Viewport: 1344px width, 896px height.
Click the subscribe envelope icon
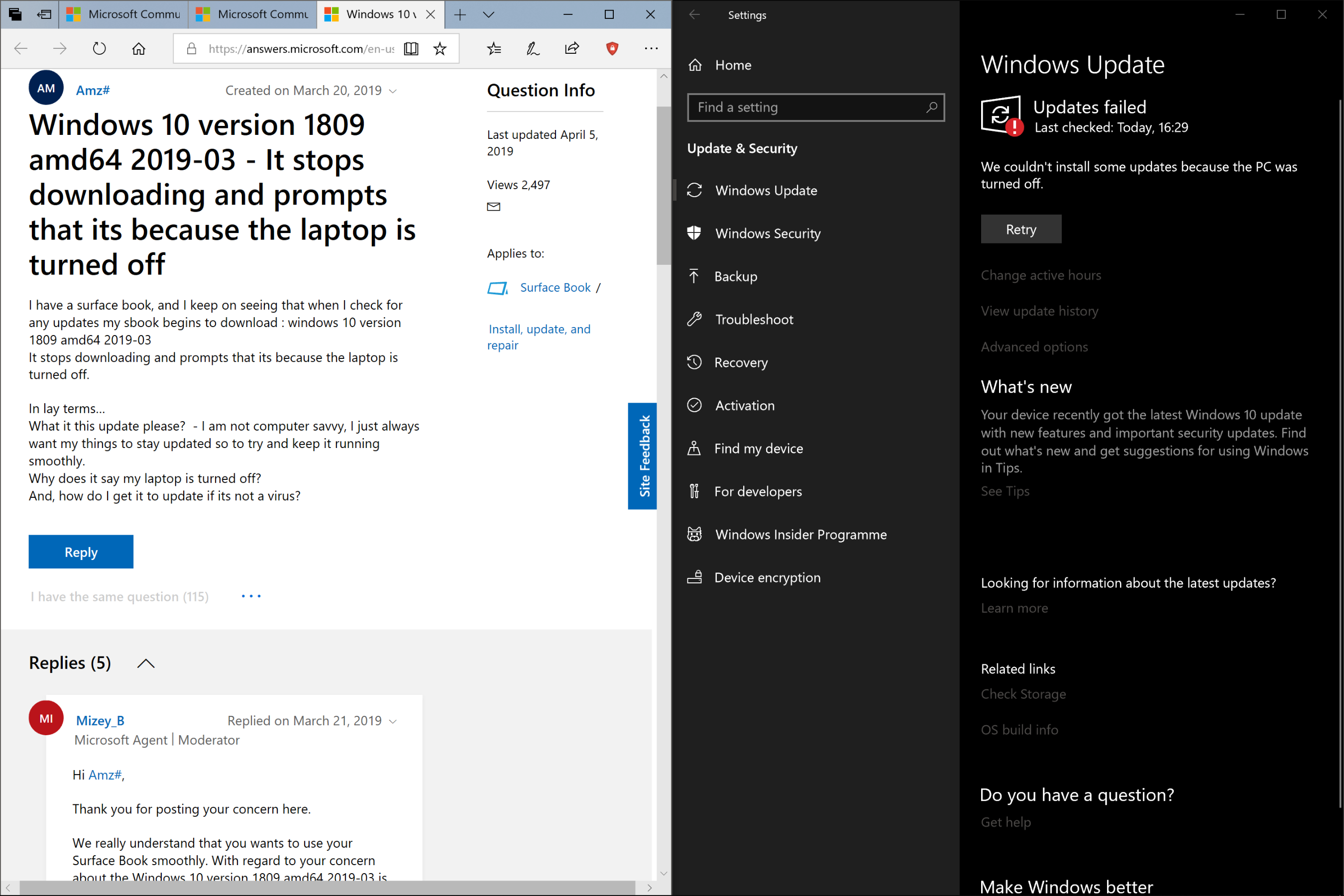click(x=494, y=206)
